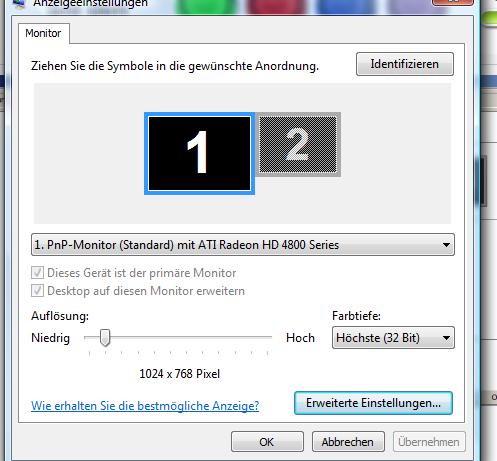
Task: Click the Übernehmen button
Action: coord(429,442)
